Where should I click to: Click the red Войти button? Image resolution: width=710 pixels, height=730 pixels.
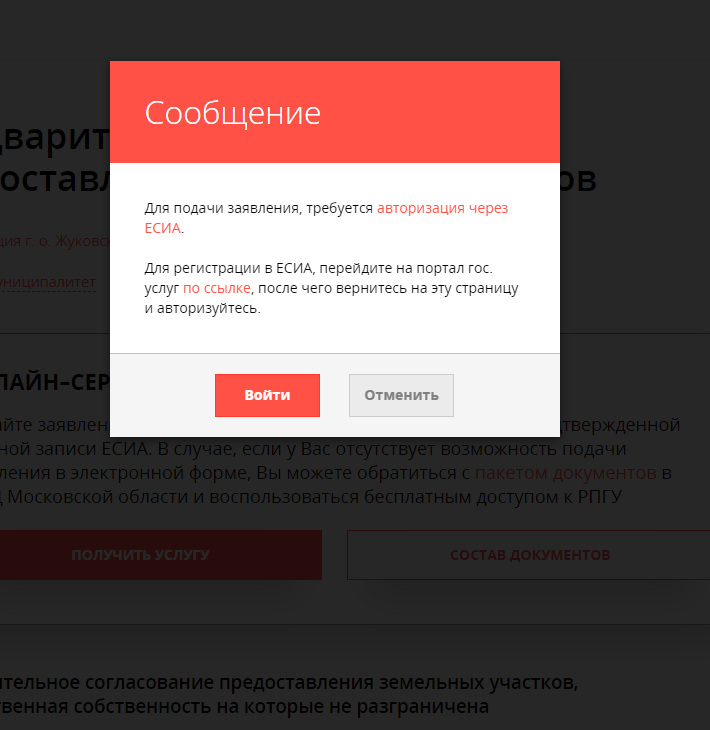[x=267, y=395]
